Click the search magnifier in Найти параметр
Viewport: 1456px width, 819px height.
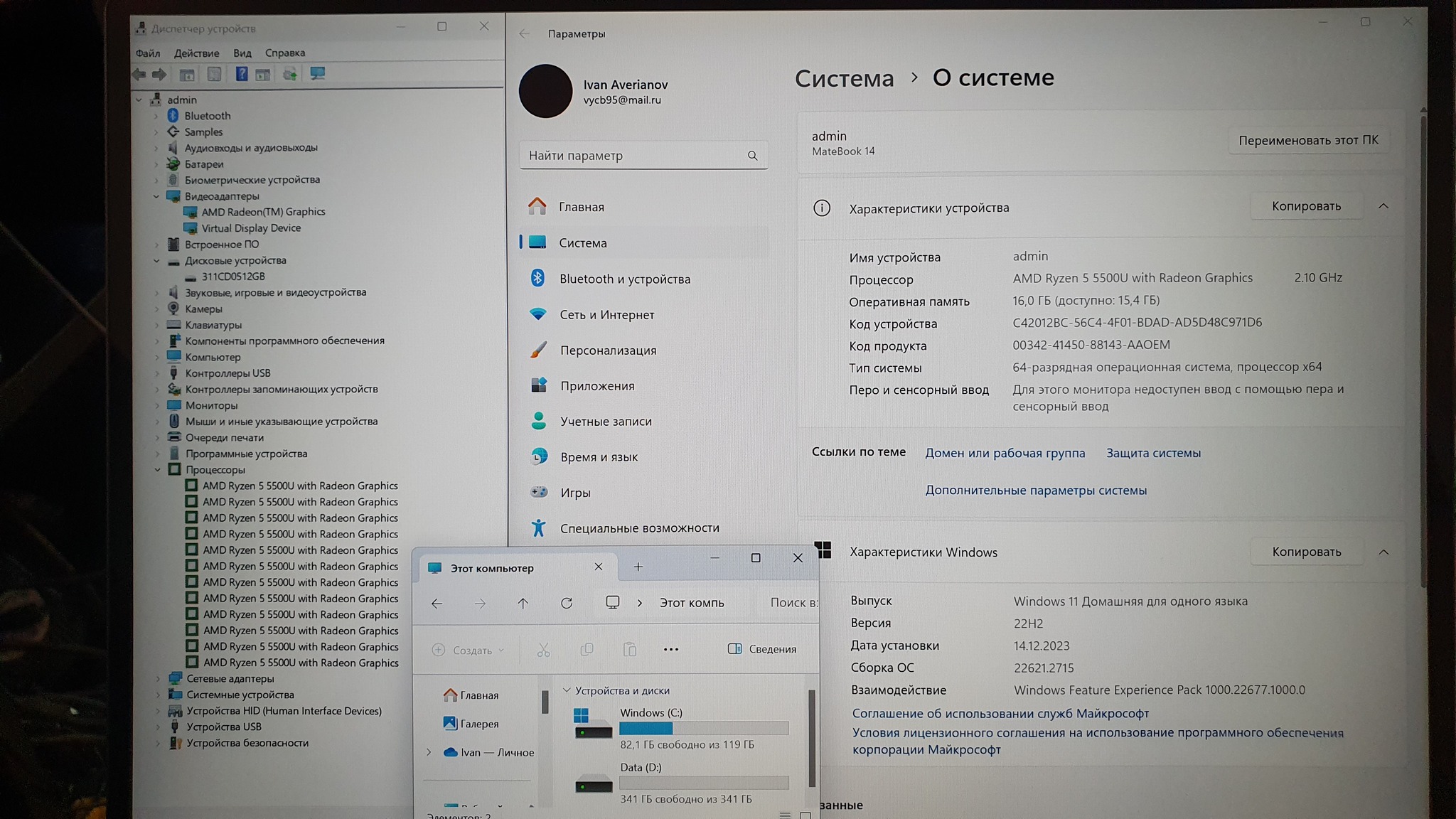[752, 156]
